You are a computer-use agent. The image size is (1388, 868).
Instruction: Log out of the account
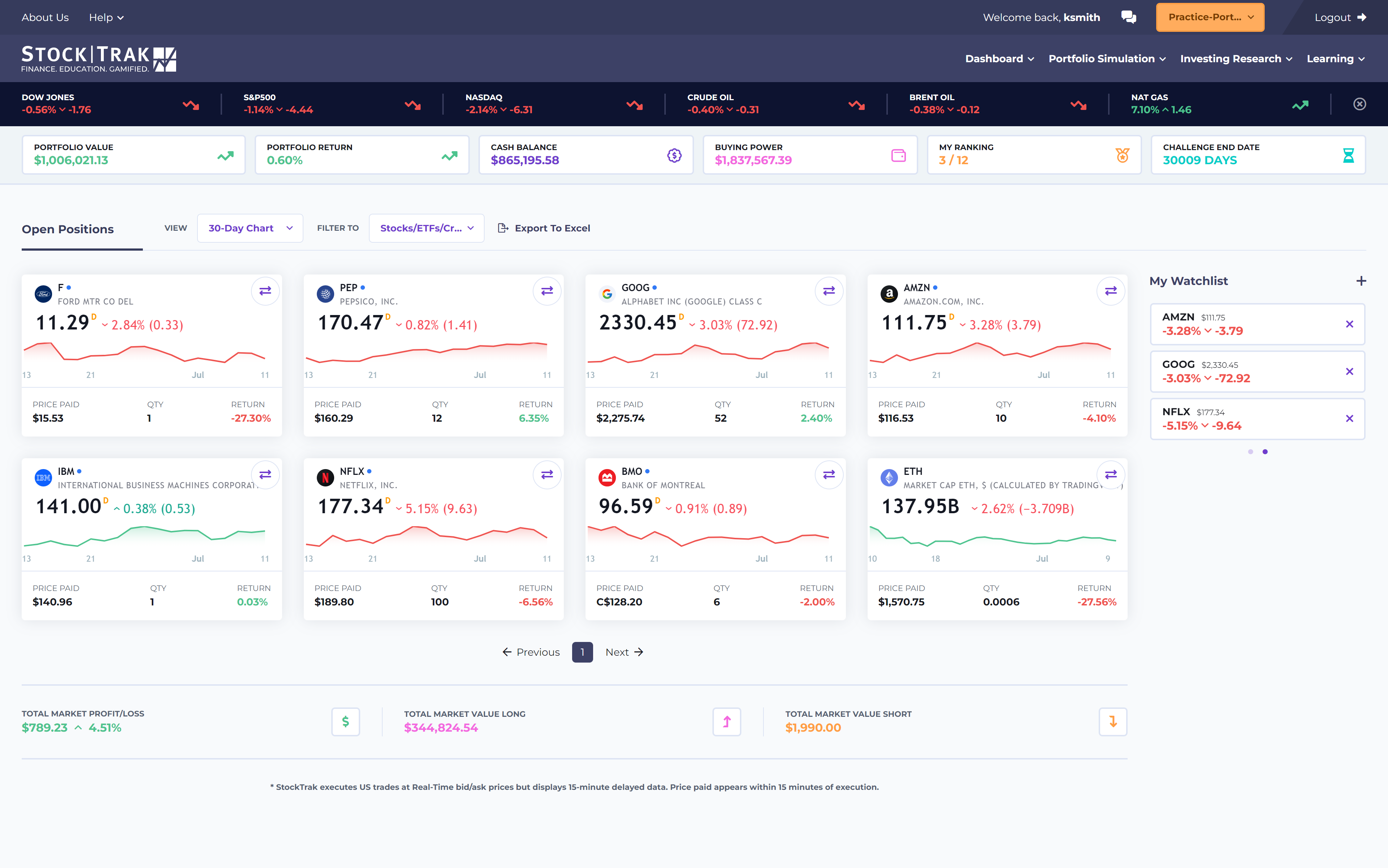click(x=1340, y=17)
